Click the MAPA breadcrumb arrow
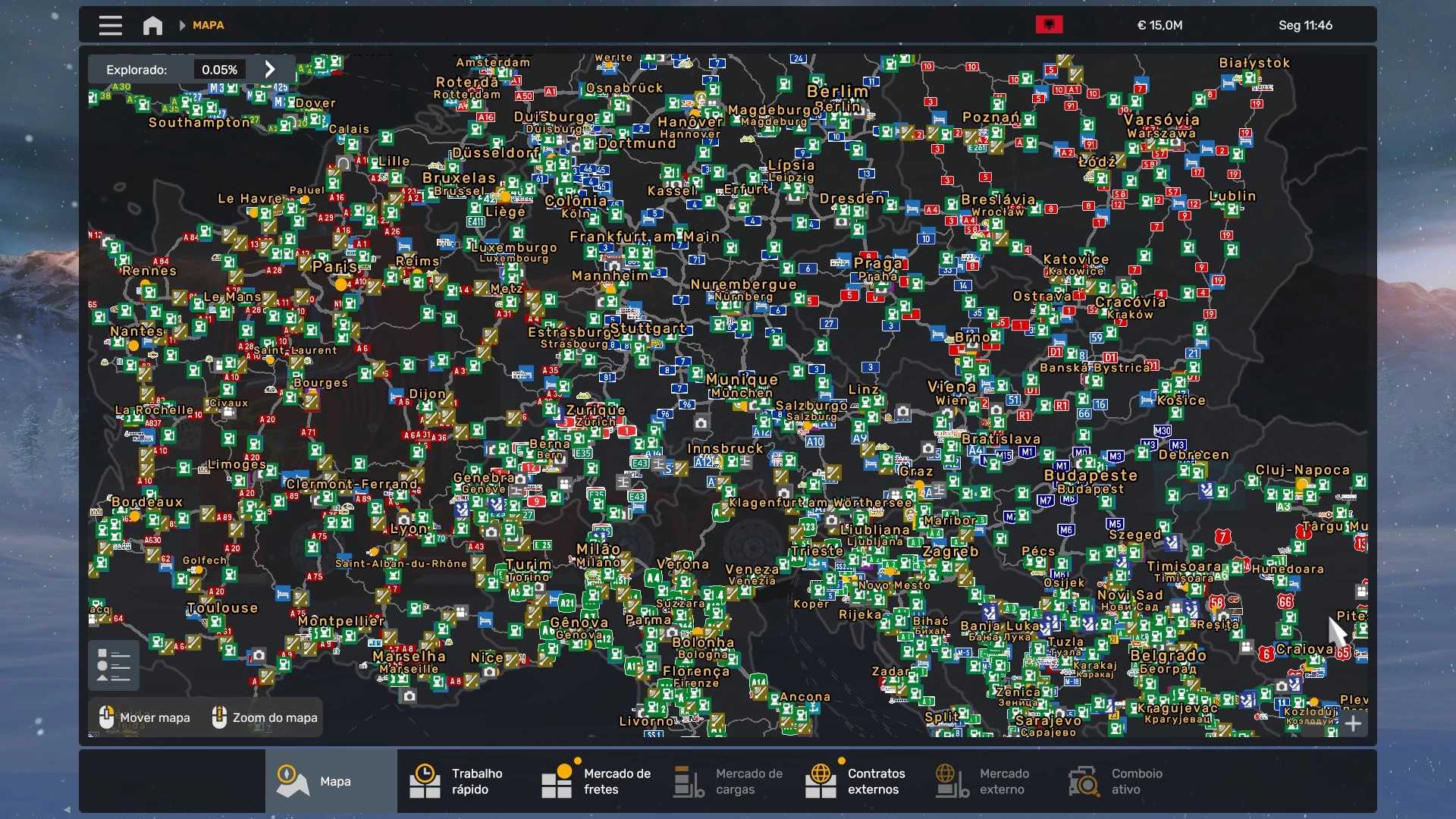The height and width of the screenshot is (819, 1456). point(182,25)
